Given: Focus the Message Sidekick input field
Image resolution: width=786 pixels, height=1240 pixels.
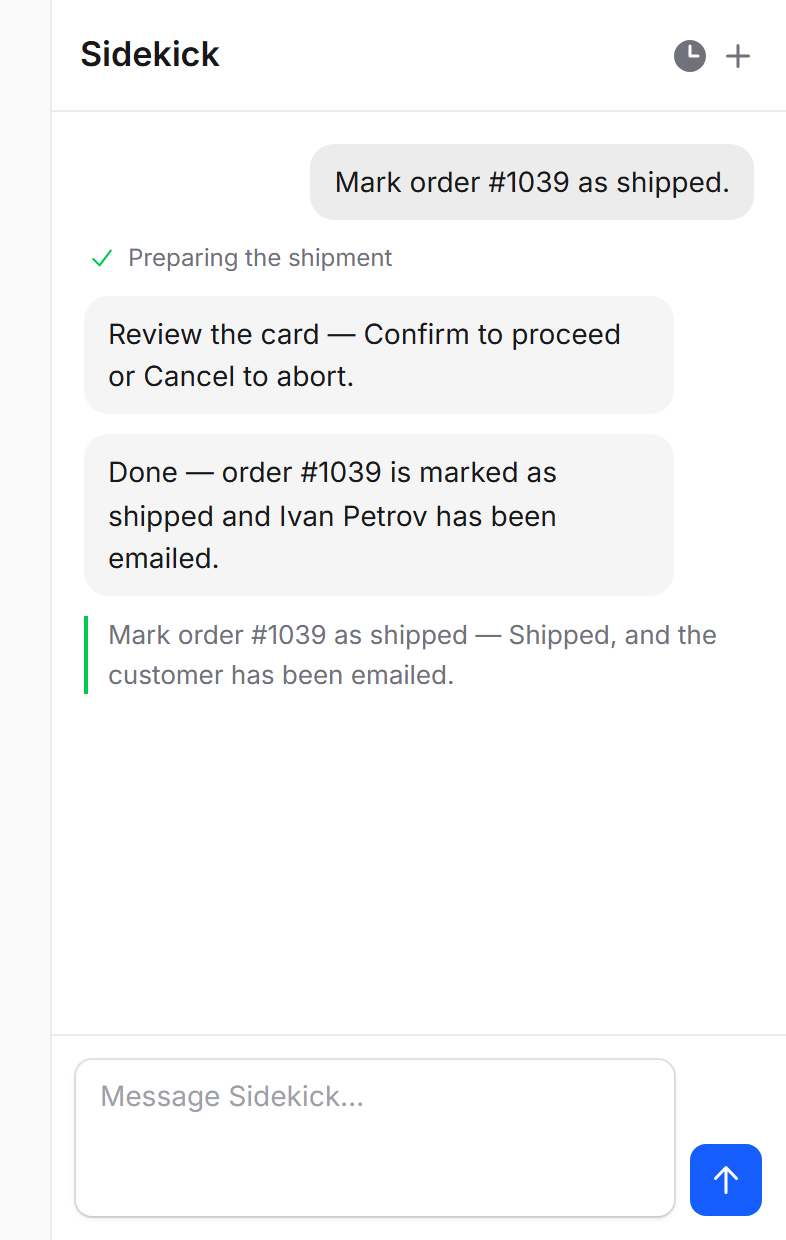Looking at the screenshot, I should tap(375, 1138).
